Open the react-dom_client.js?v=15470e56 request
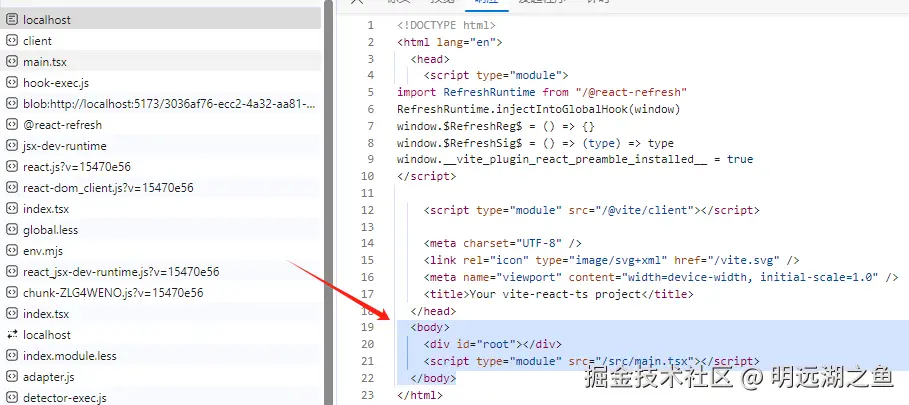The image size is (909, 405). [161, 188]
